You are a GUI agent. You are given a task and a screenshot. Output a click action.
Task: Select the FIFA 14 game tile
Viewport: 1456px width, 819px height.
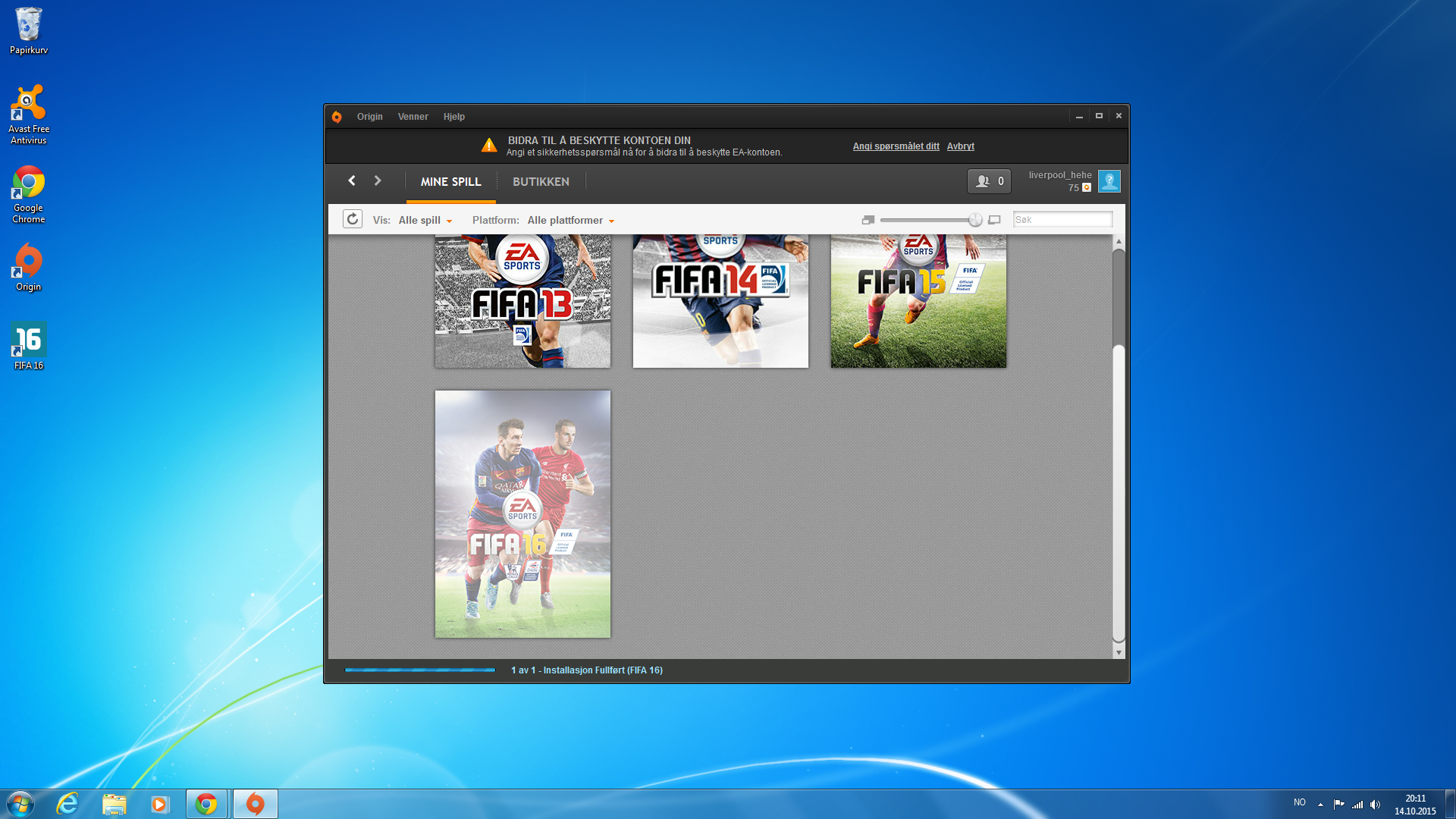pyautogui.click(x=720, y=301)
